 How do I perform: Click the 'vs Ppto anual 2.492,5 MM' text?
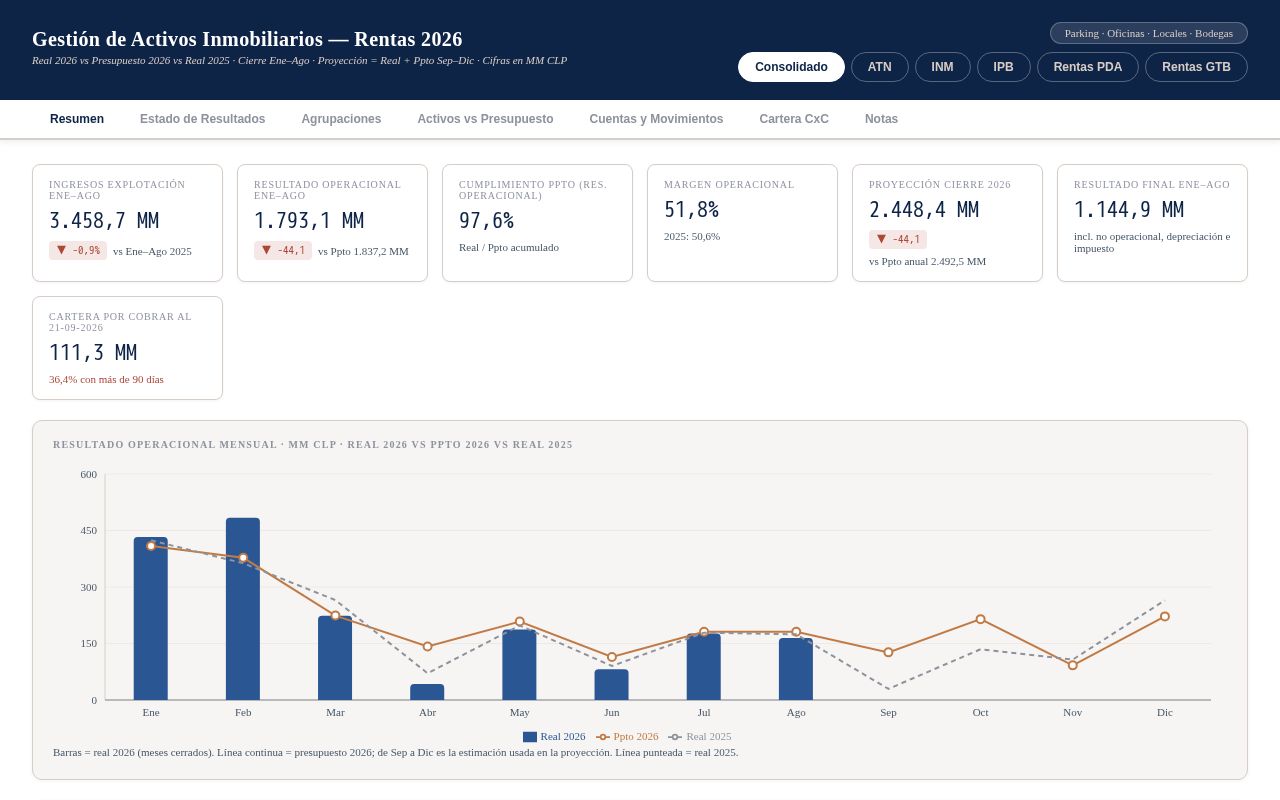[x=927, y=262]
